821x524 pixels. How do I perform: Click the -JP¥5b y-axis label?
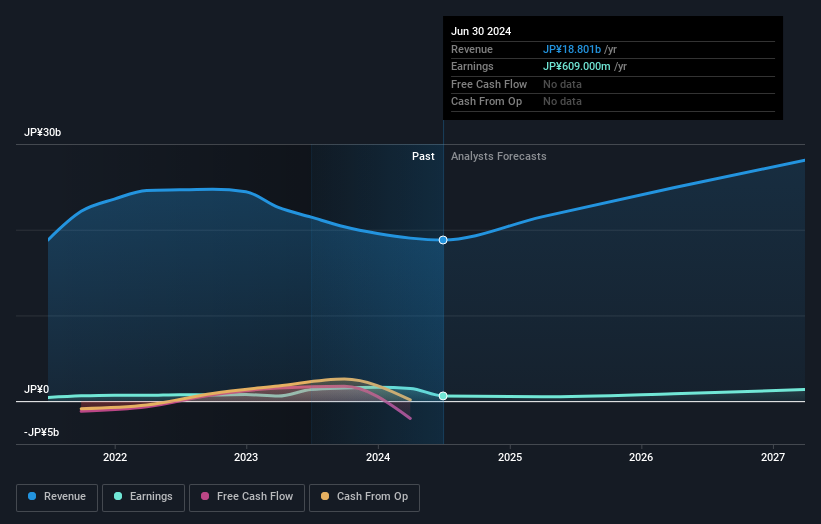tap(41, 432)
